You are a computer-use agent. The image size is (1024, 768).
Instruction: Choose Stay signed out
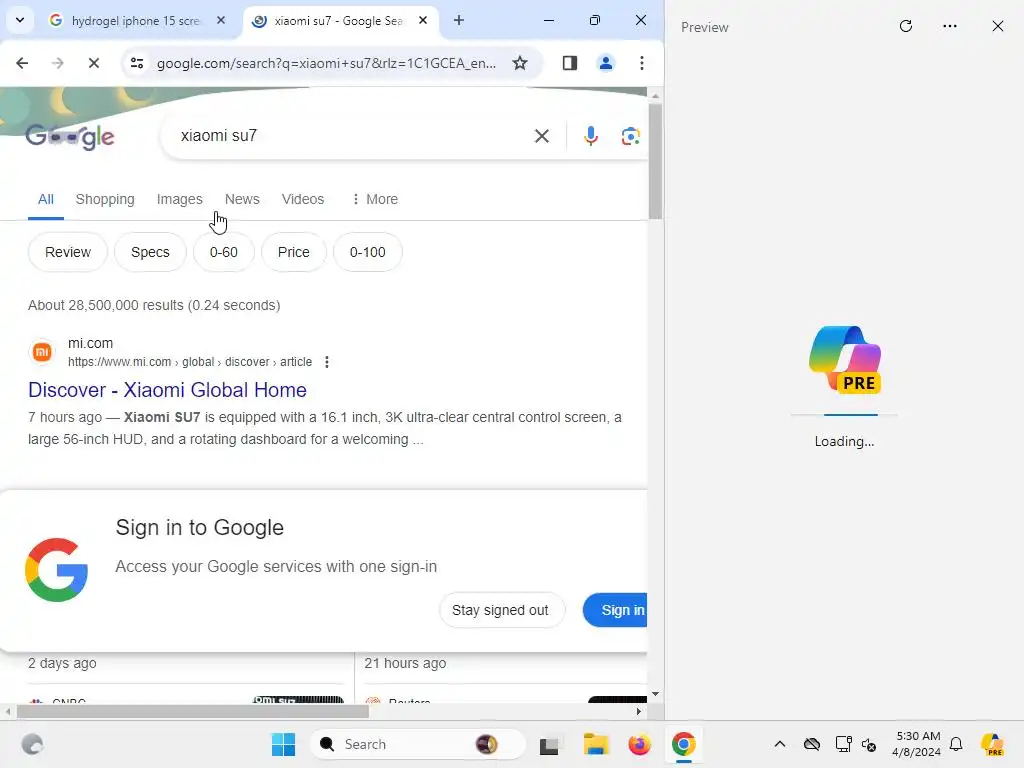tap(500, 610)
